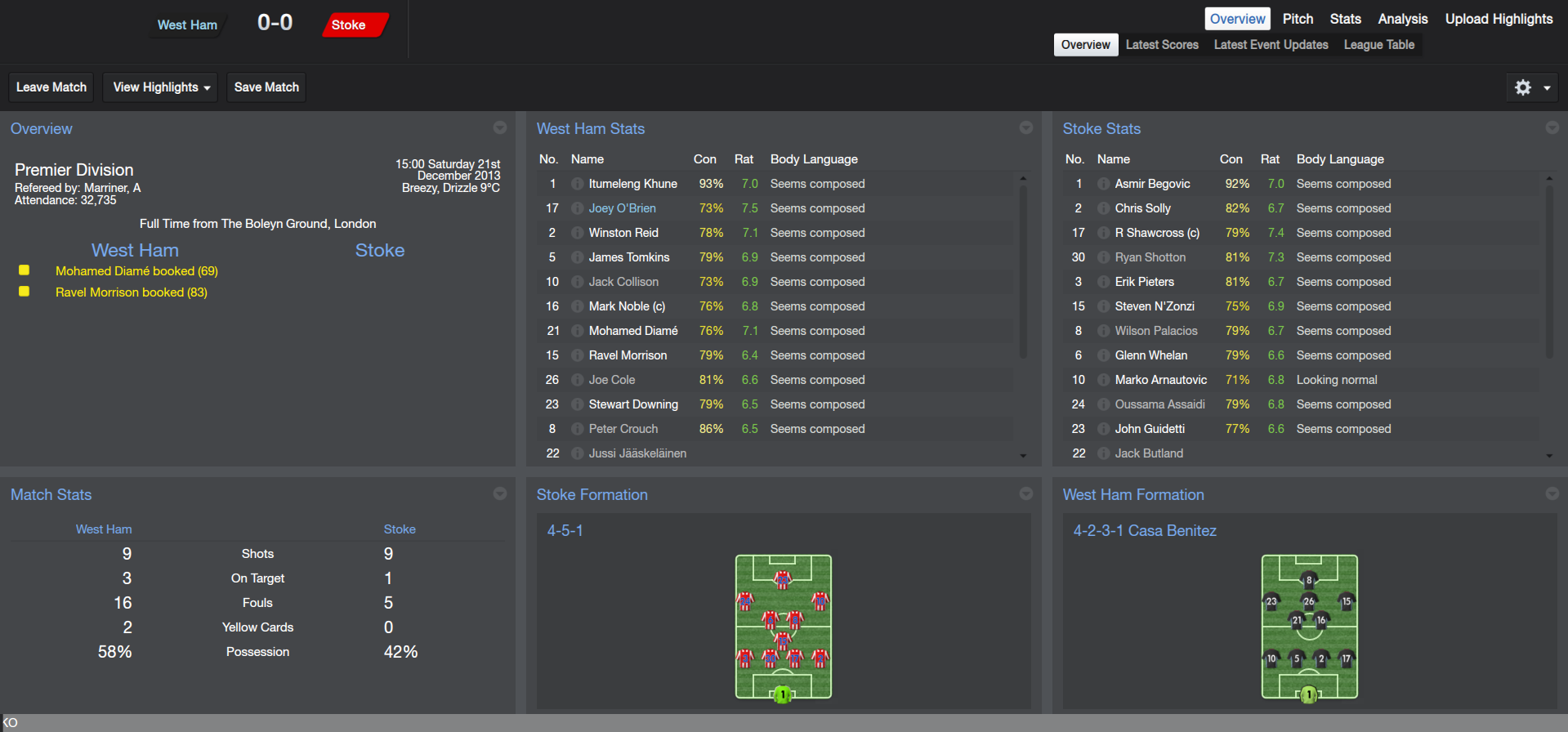Toggle the Match Stats panel round button
The height and width of the screenshot is (732, 1568).
tap(500, 493)
